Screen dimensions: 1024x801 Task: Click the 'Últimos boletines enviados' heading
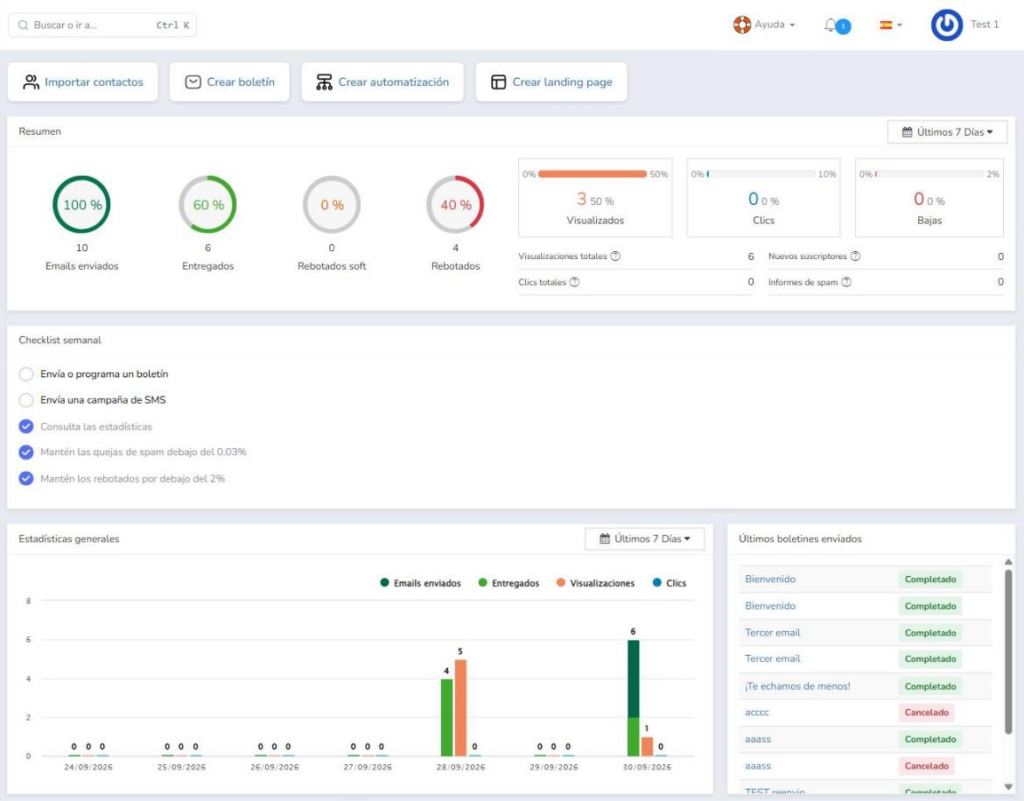(x=800, y=539)
